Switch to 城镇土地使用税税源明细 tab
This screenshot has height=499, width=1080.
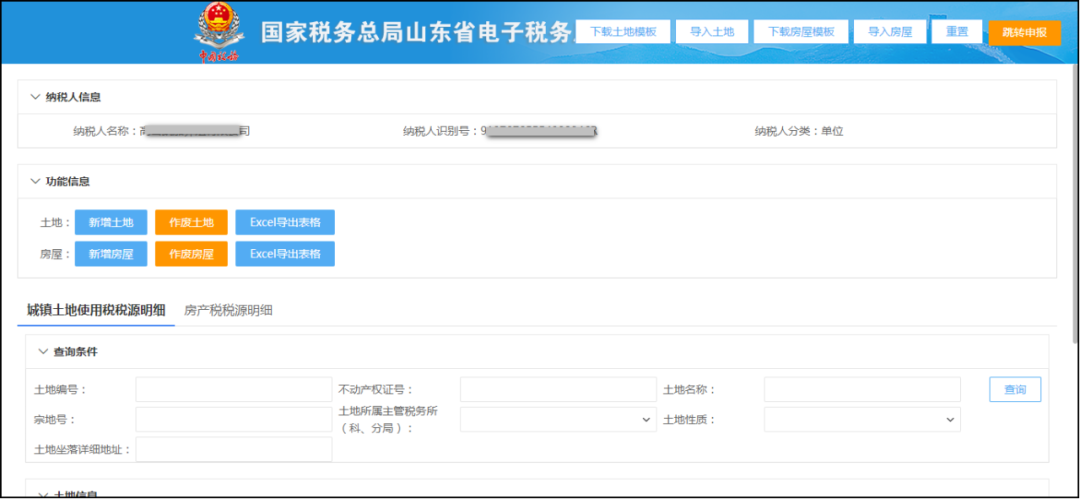[96, 310]
